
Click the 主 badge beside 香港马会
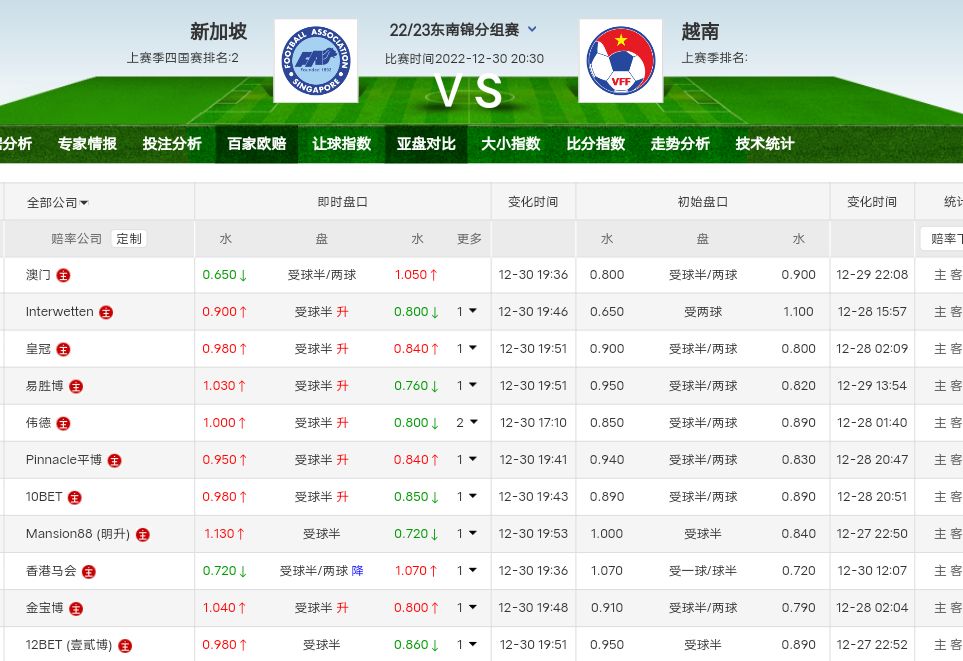(x=89, y=571)
